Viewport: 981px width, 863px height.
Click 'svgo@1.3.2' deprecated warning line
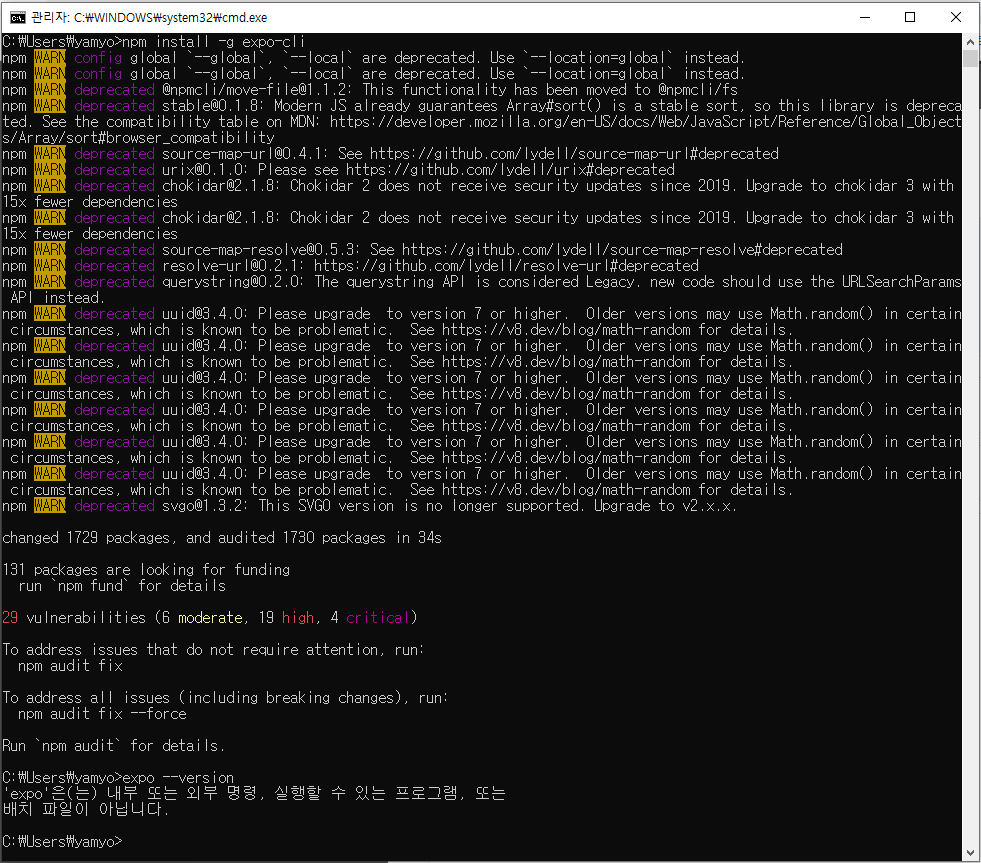pyautogui.click(x=369, y=506)
